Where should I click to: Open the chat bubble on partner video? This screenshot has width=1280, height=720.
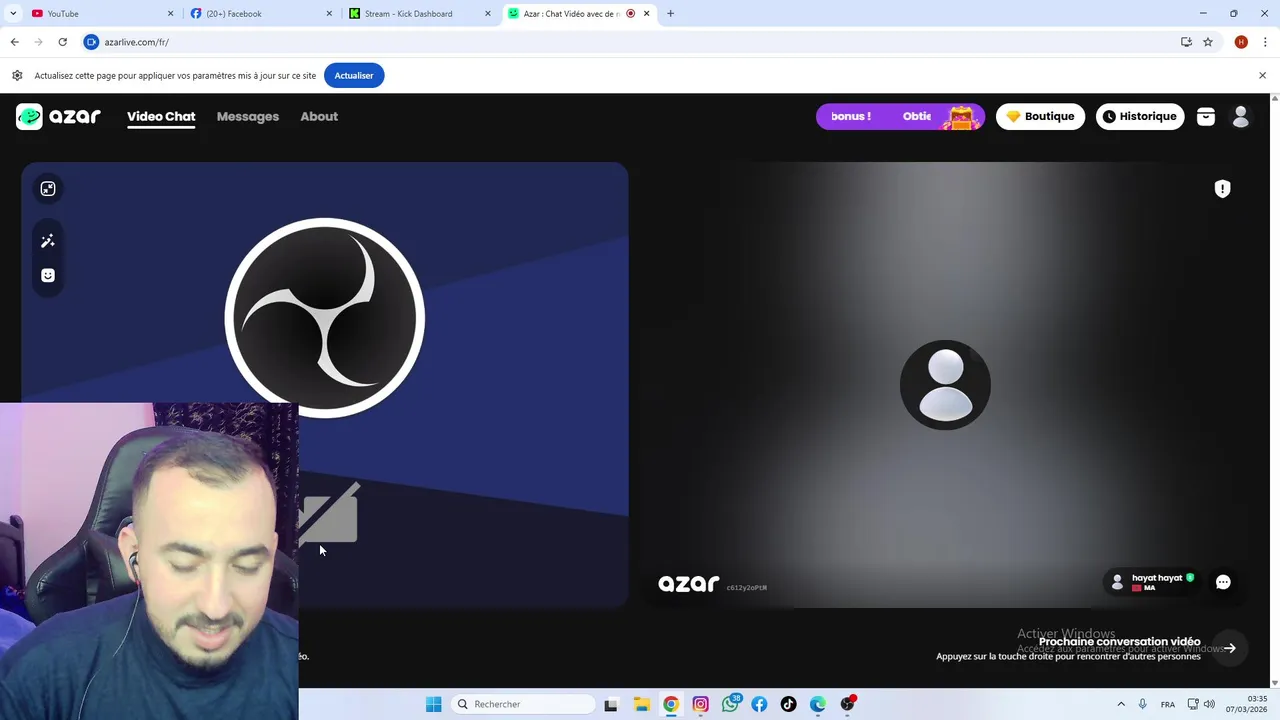pos(1223,582)
